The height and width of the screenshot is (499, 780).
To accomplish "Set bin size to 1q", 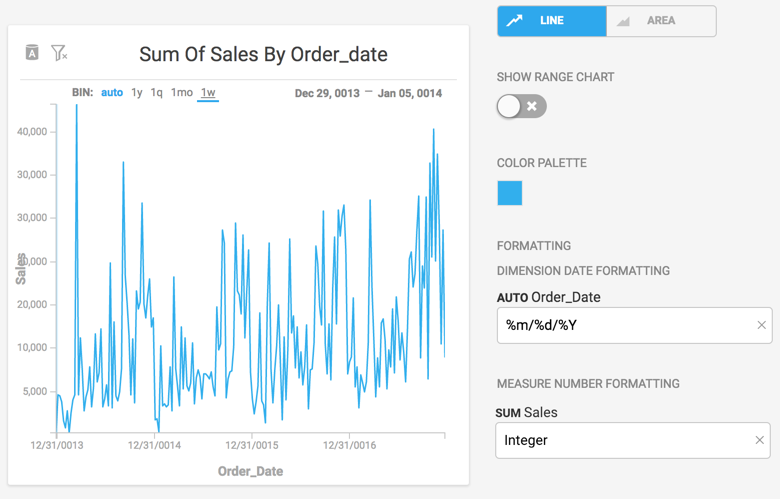I will click(x=157, y=93).
